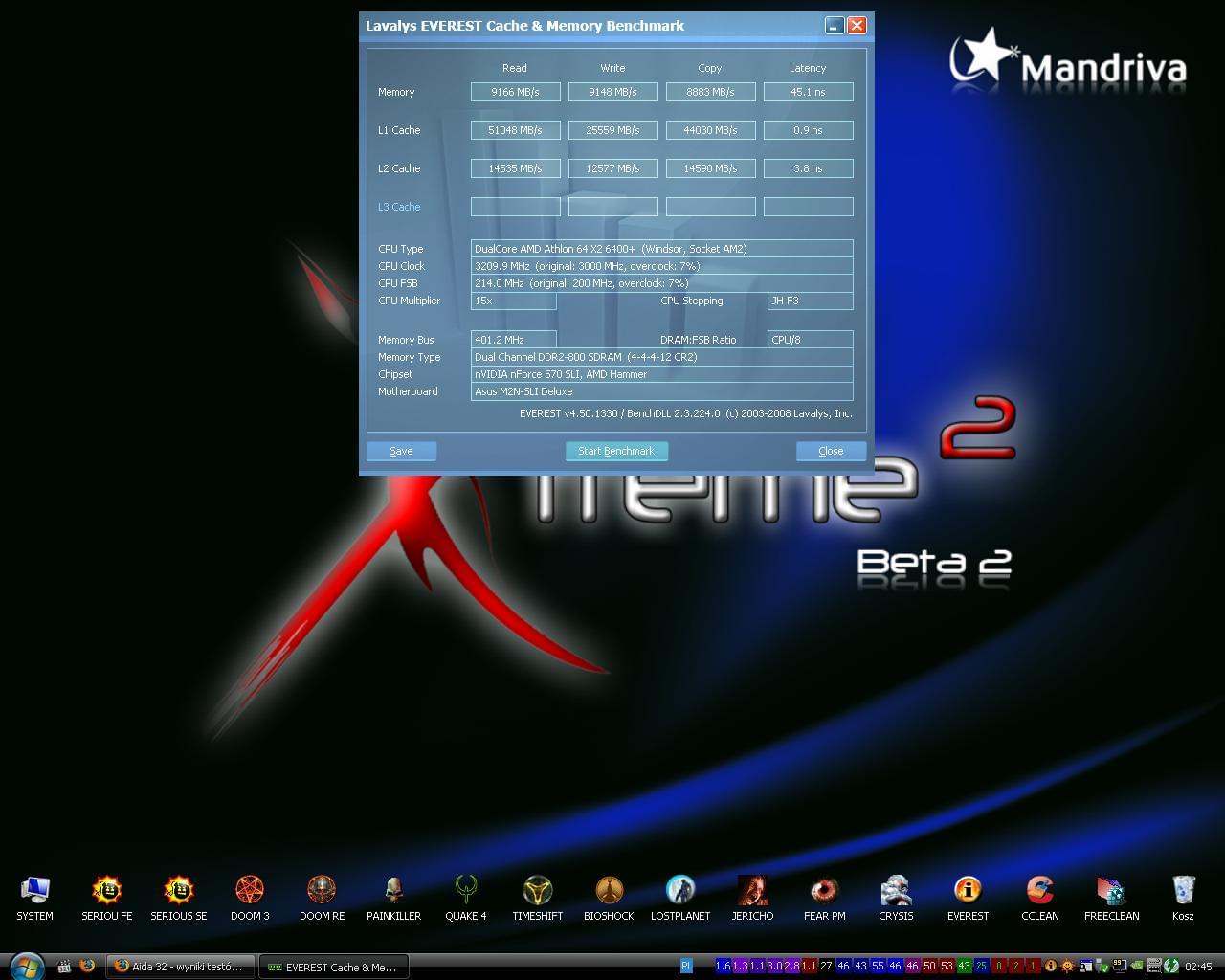The width and height of the screenshot is (1225, 980).
Task: Click the DRAM:FSB Ratio value CPU/8
Action: tap(810, 340)
